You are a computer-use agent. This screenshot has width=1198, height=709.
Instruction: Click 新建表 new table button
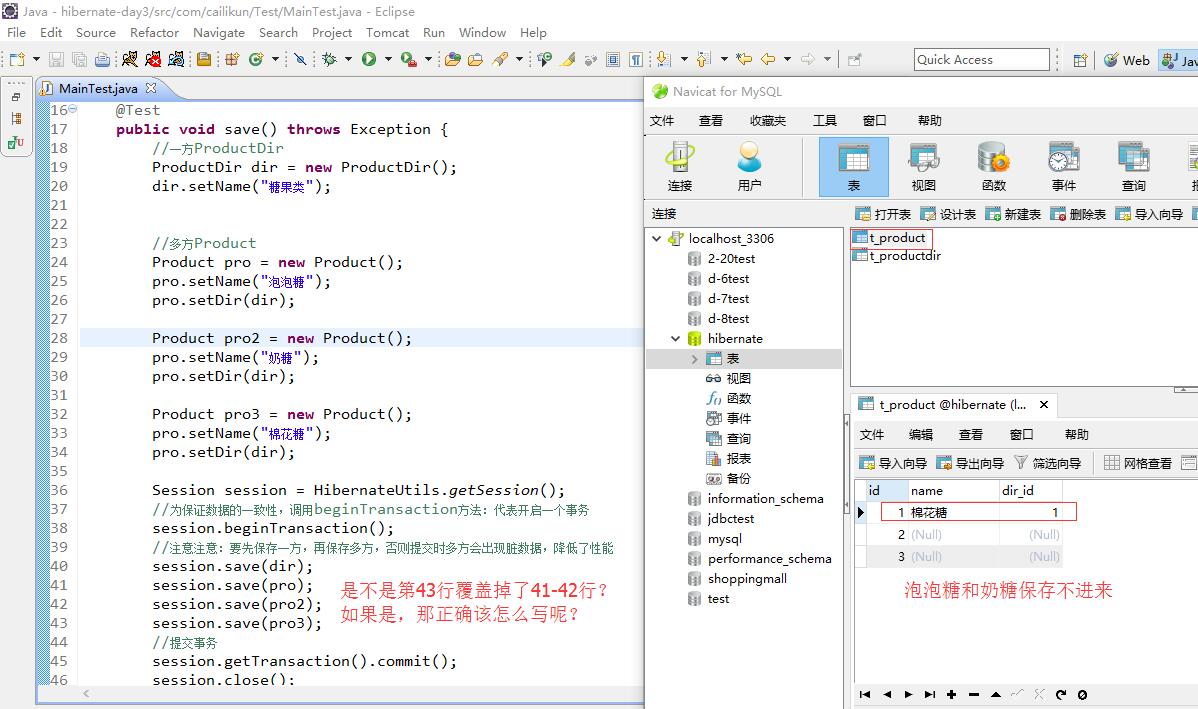[x=1013, y=214]
